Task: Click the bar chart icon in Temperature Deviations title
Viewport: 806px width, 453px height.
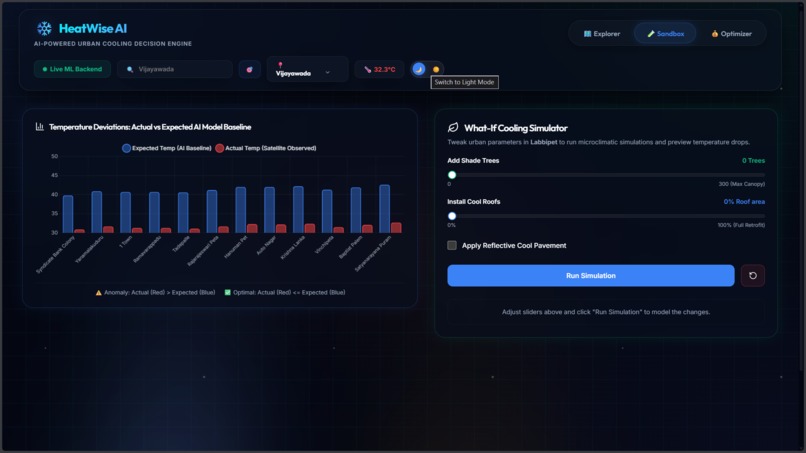Action: point(40,126)
